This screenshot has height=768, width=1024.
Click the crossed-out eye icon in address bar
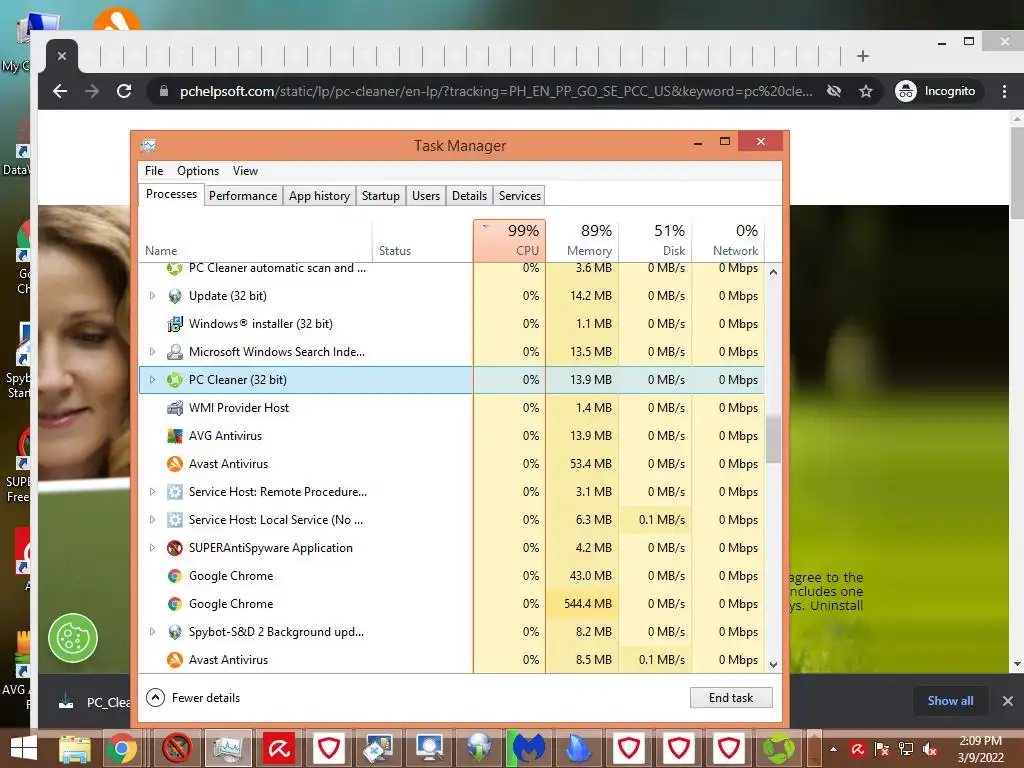(834, 91)
